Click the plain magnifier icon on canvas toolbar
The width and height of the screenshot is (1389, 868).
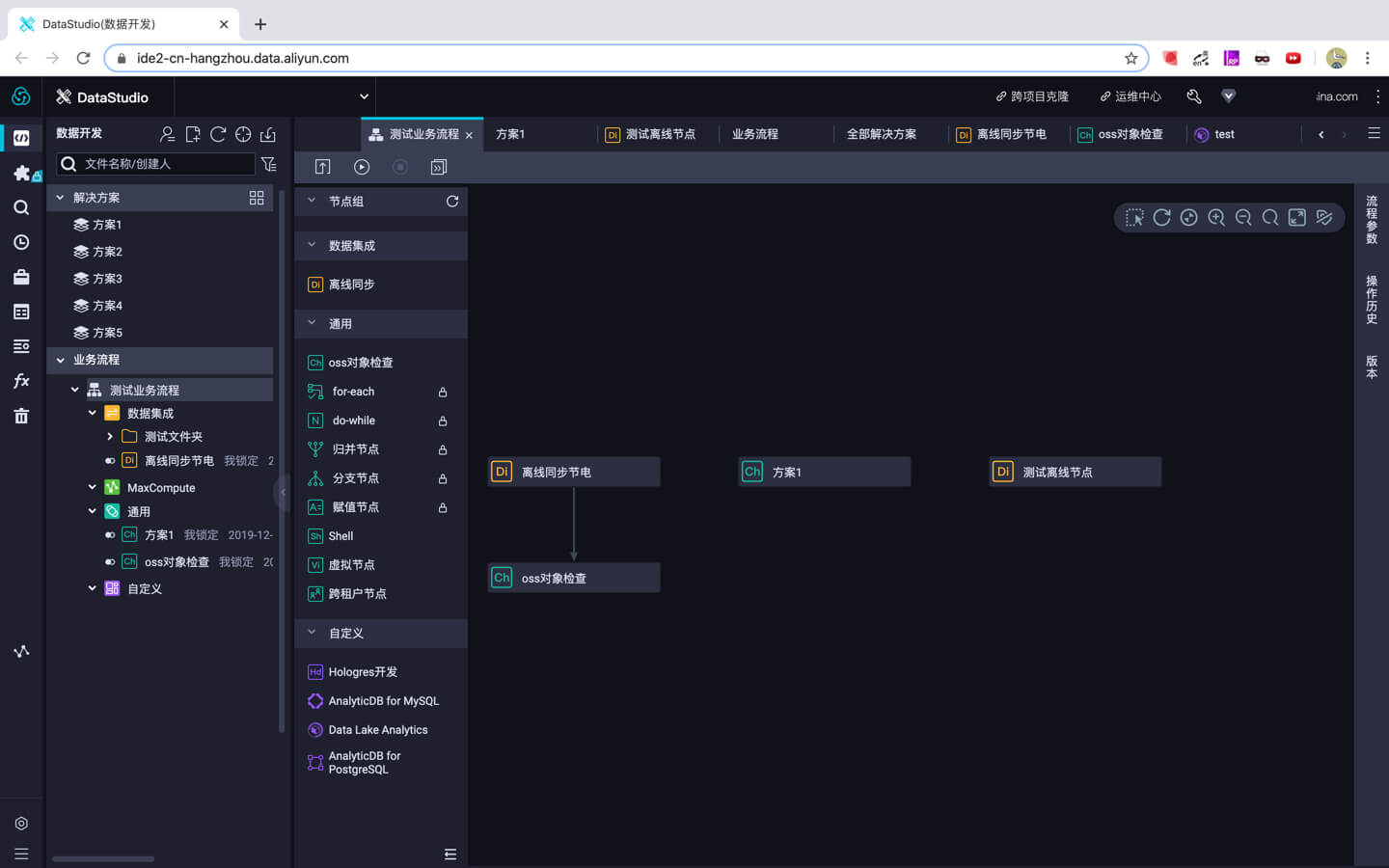point(1270,218)
